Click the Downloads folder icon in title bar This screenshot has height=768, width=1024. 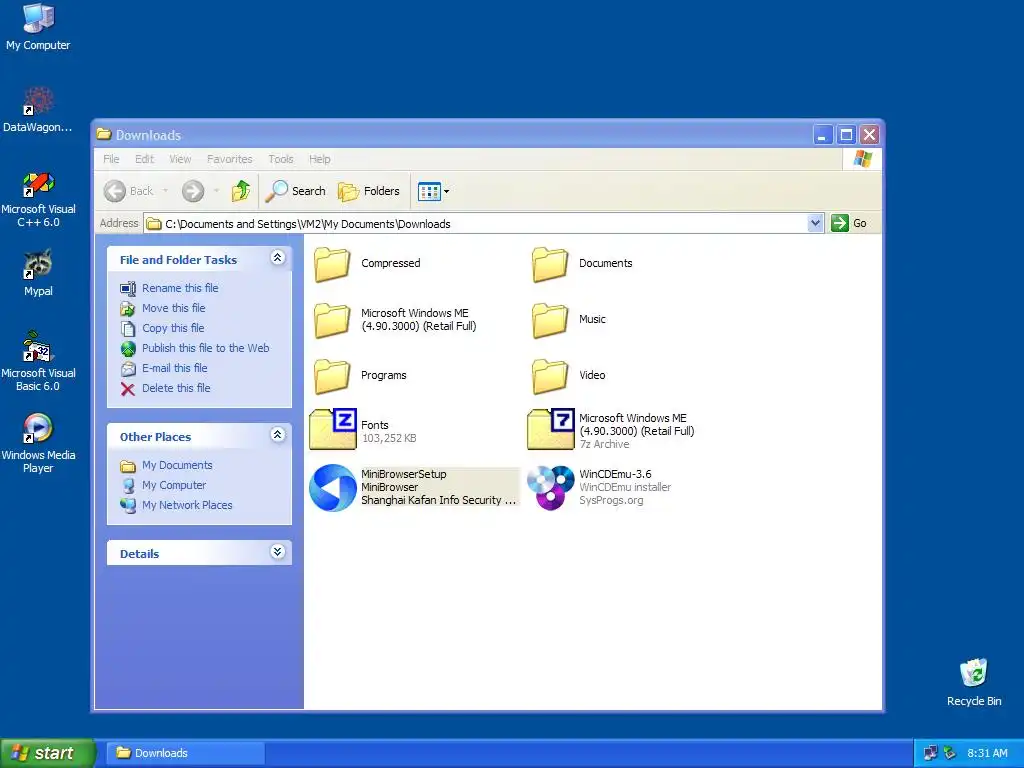[x=104, y=135]
